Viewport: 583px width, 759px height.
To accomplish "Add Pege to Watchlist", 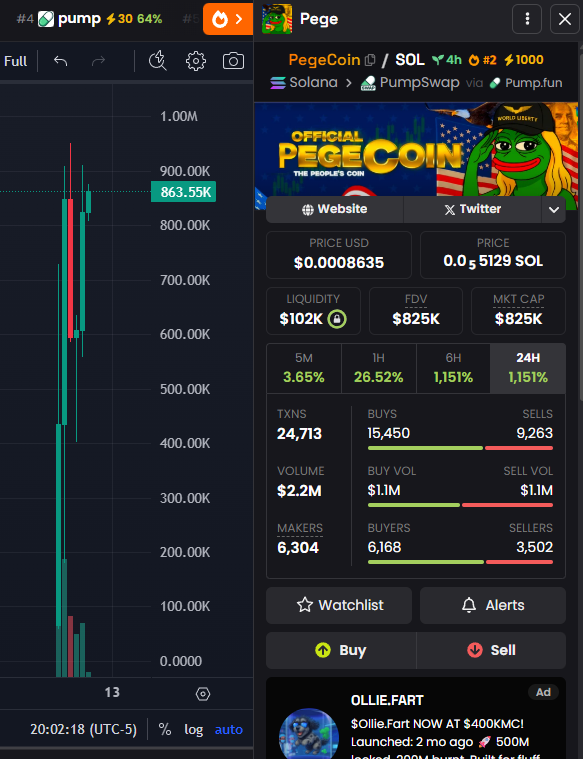I will pos(339,605).
